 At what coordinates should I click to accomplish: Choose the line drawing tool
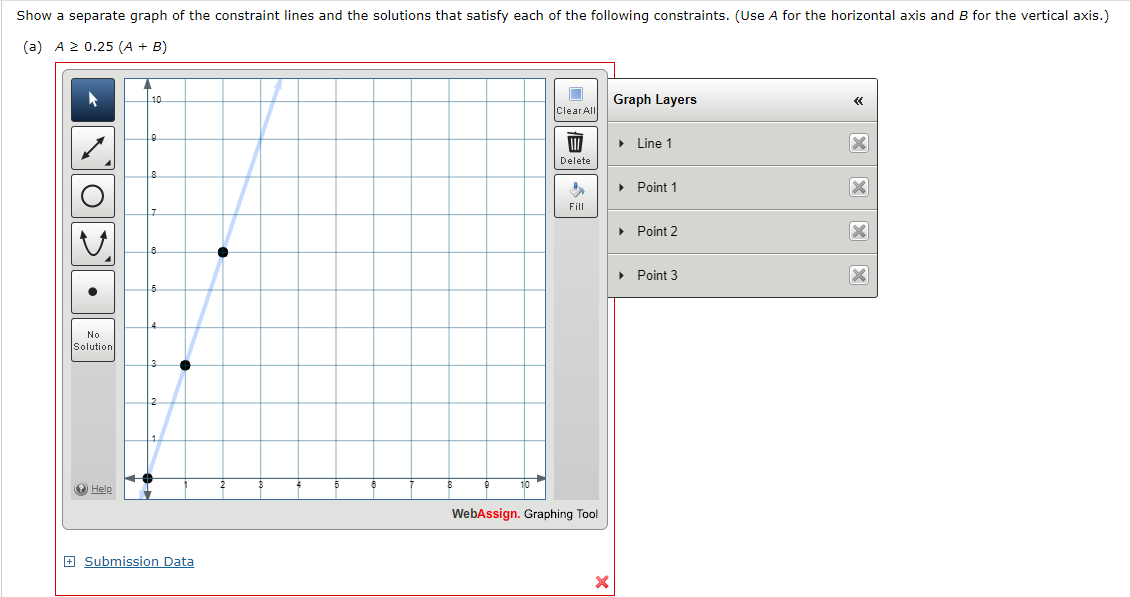(x=92, y=147)
